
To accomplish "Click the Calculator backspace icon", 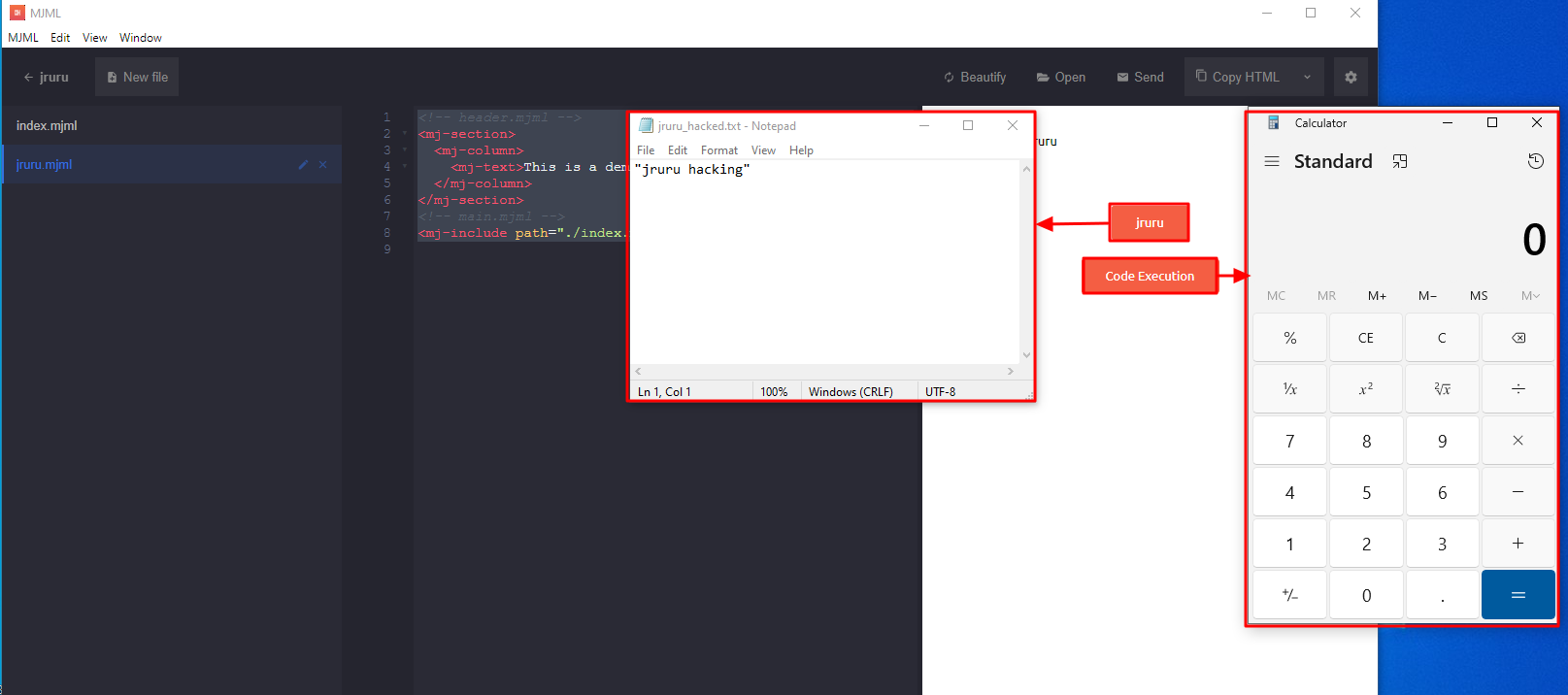I will tap(1518, 338).
